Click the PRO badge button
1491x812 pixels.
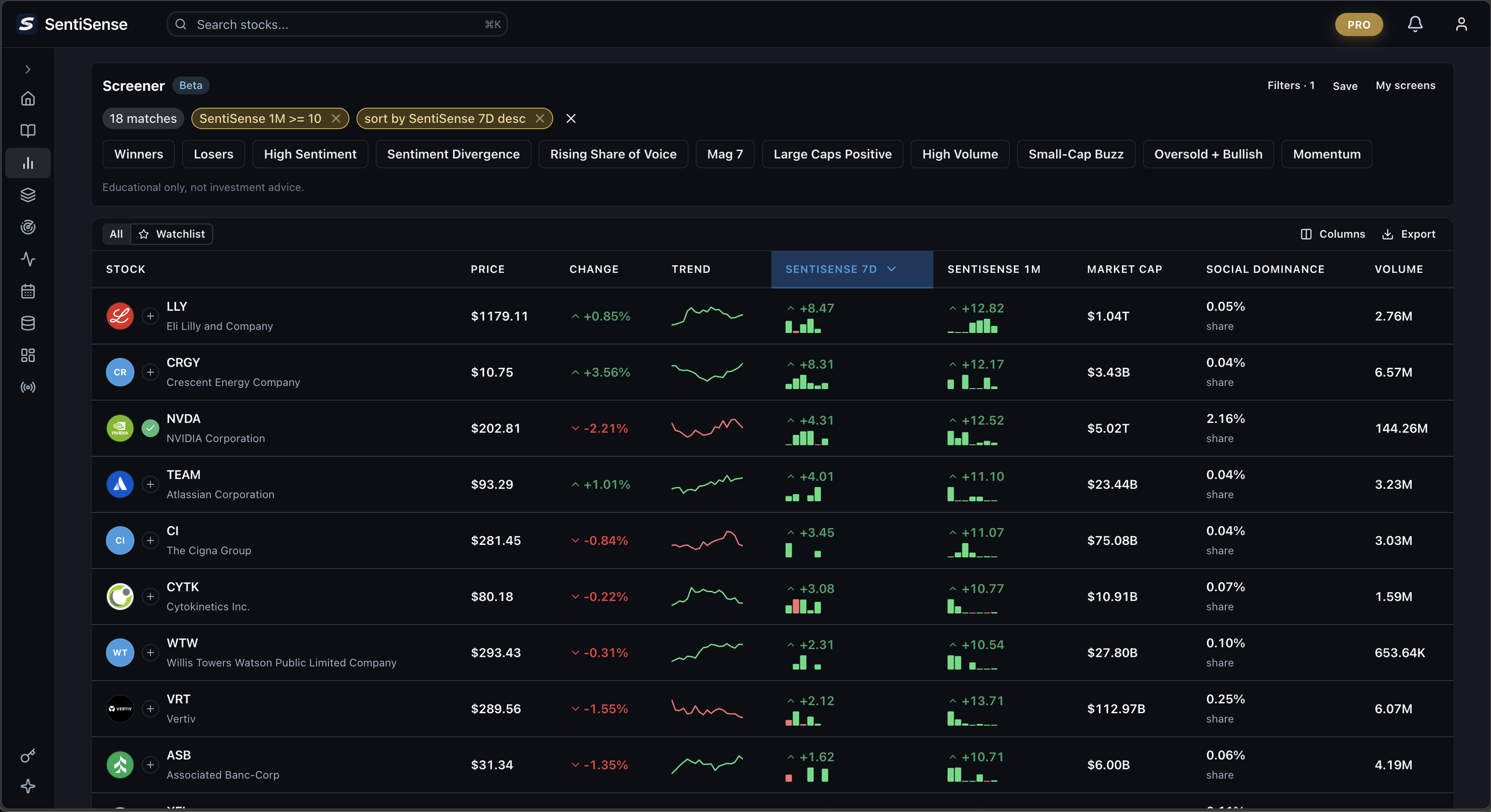(x=1359, y=25)
